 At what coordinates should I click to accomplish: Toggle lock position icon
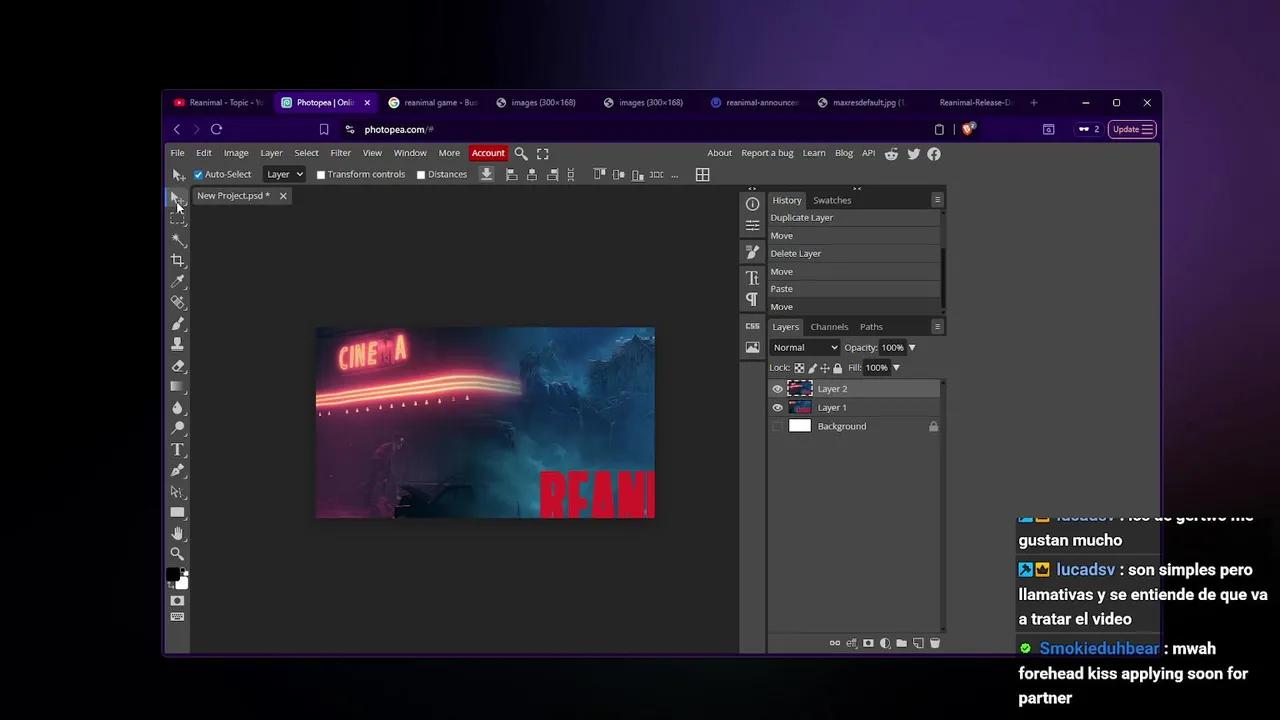pyautogui.click(x=825, y=368)
